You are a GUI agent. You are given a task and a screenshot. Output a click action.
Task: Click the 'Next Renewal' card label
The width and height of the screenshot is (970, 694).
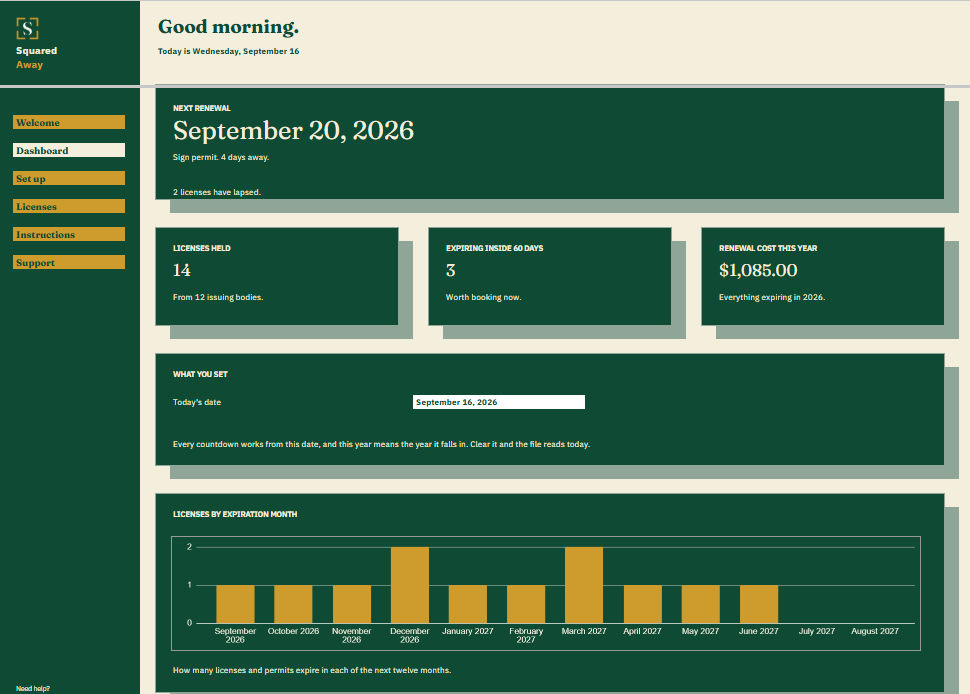202,108
